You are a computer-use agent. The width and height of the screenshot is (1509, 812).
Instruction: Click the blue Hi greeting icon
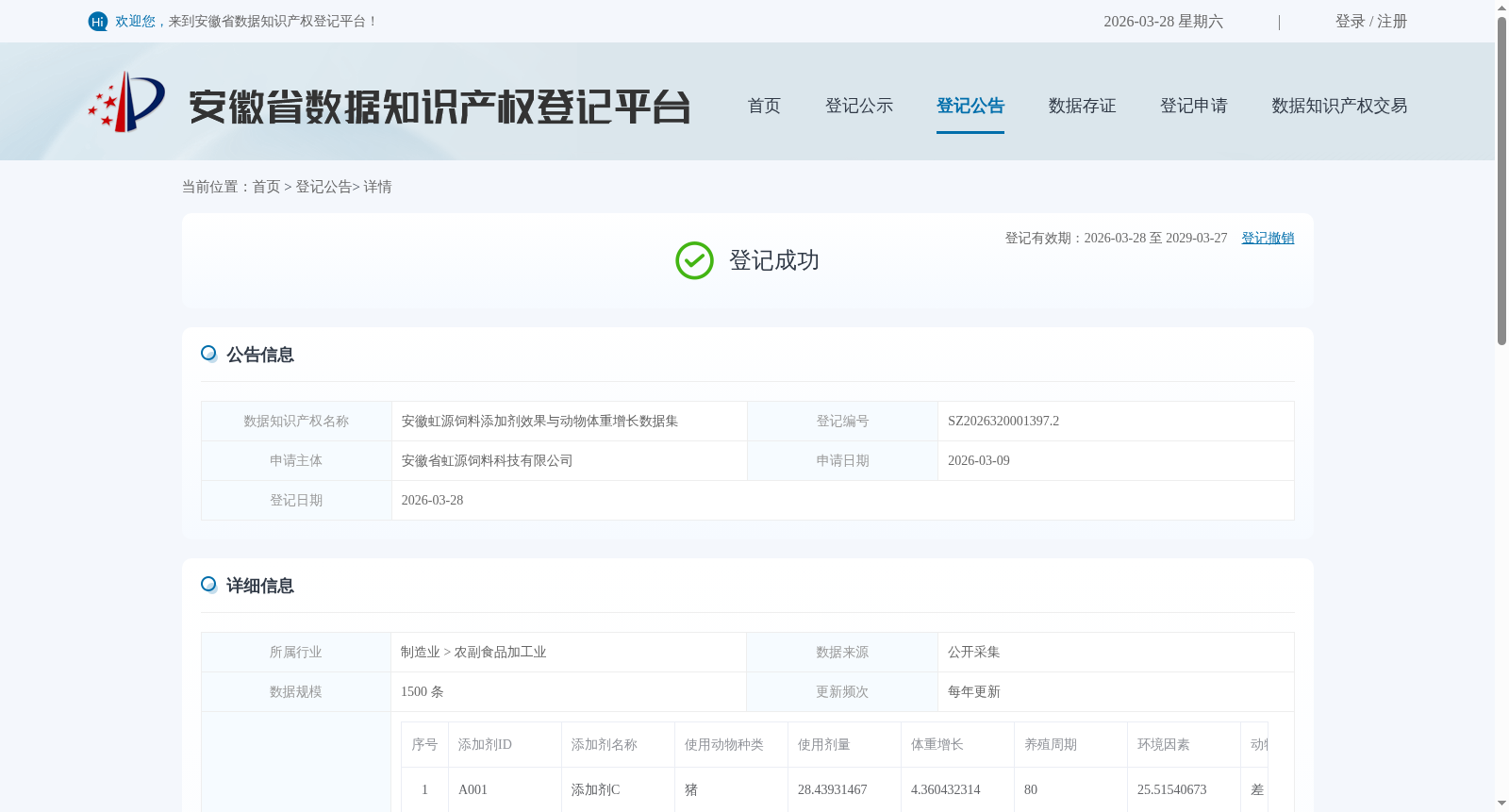[98, 22]
